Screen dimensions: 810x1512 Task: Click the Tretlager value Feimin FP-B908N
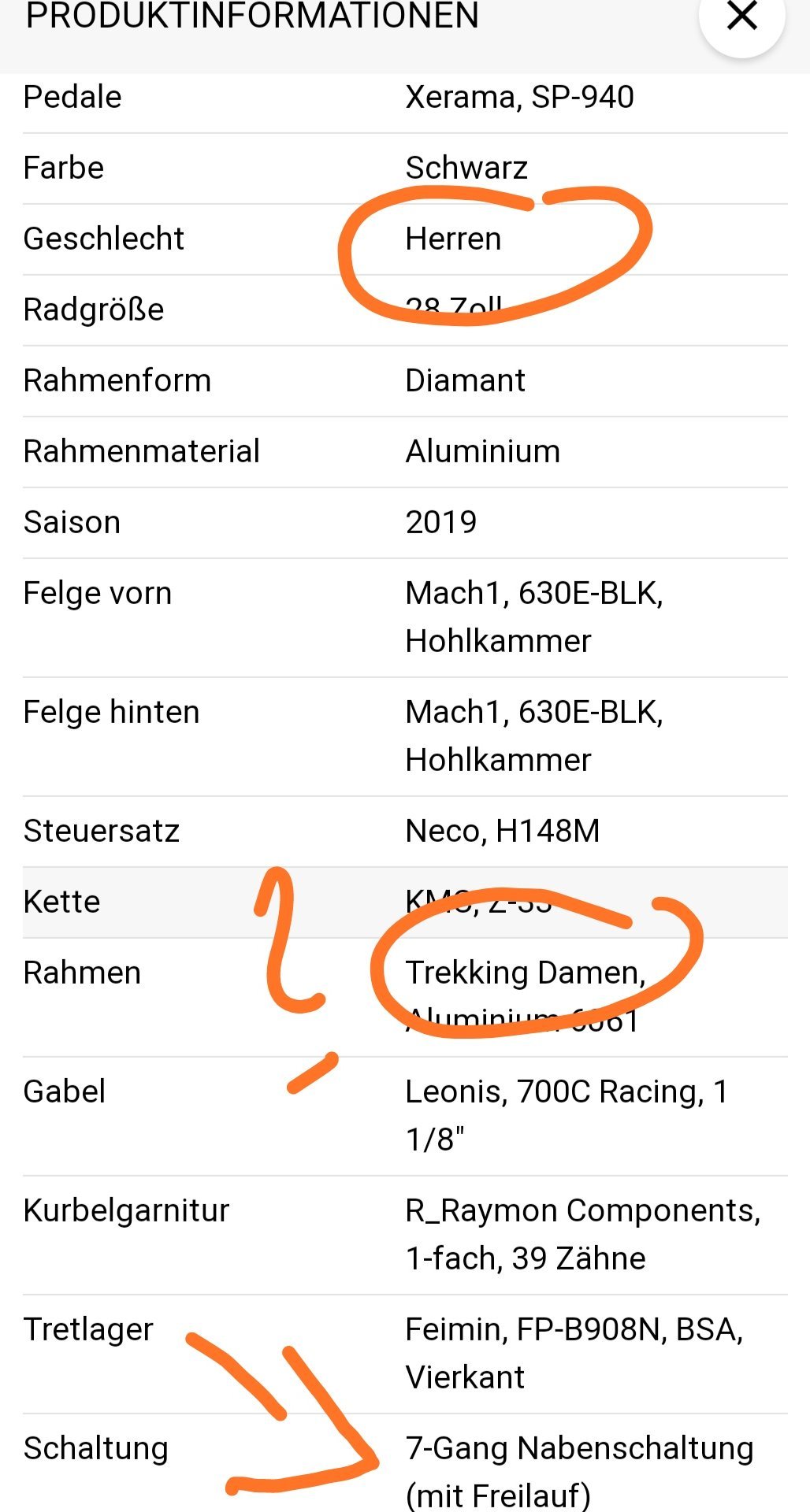tap(574, 1329)
